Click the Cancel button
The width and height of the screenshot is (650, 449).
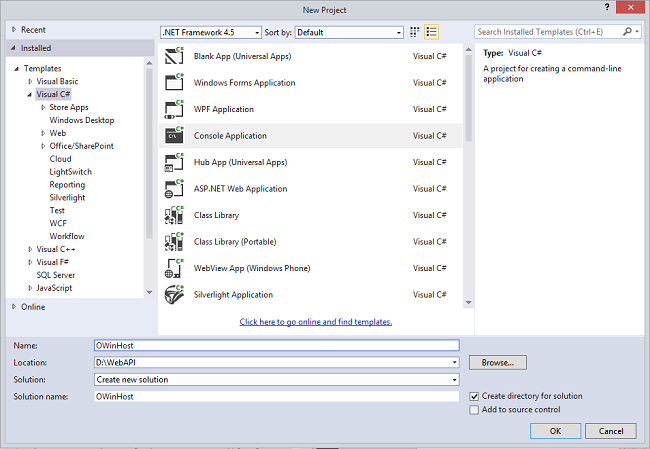coord(611,431)
